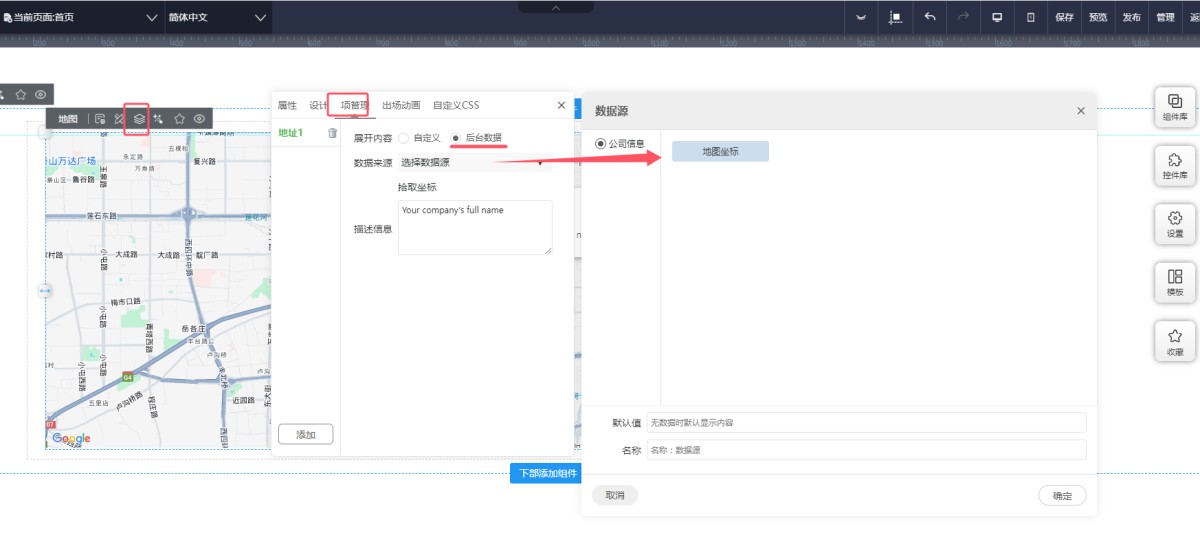
Task: Expand the 选择数据源 data source dropdown
Action: point(474,162)
